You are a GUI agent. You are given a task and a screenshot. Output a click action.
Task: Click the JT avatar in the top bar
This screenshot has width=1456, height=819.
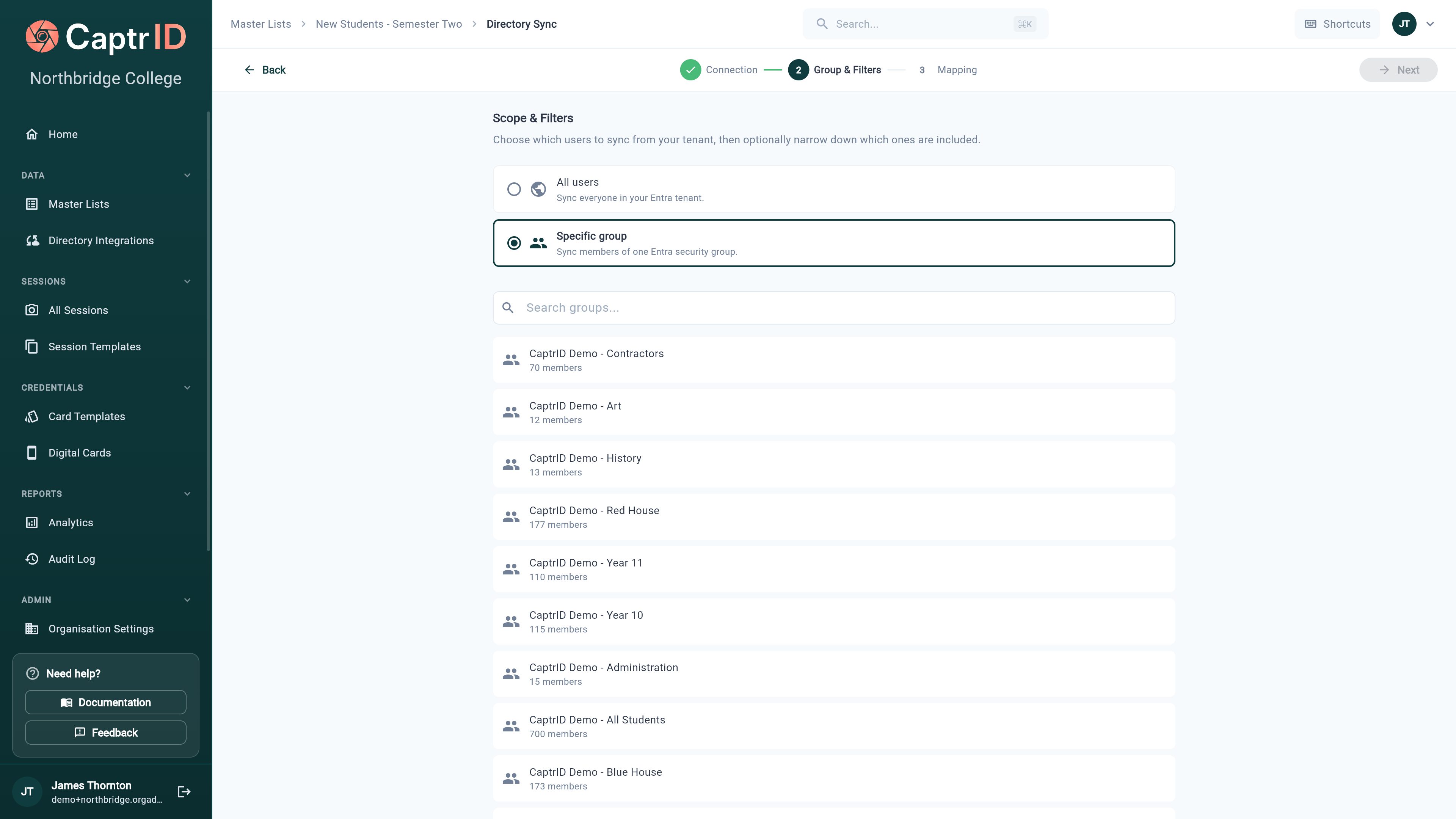tap(1404, 24)
